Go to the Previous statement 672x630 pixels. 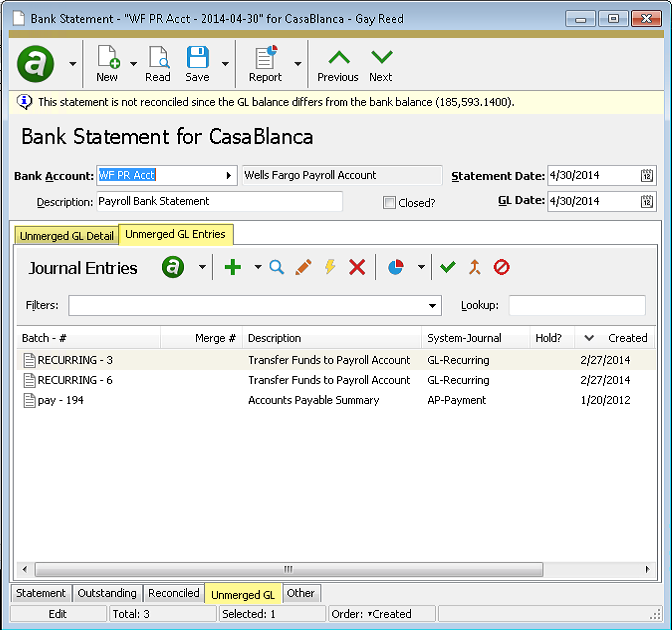click(338, 64)
